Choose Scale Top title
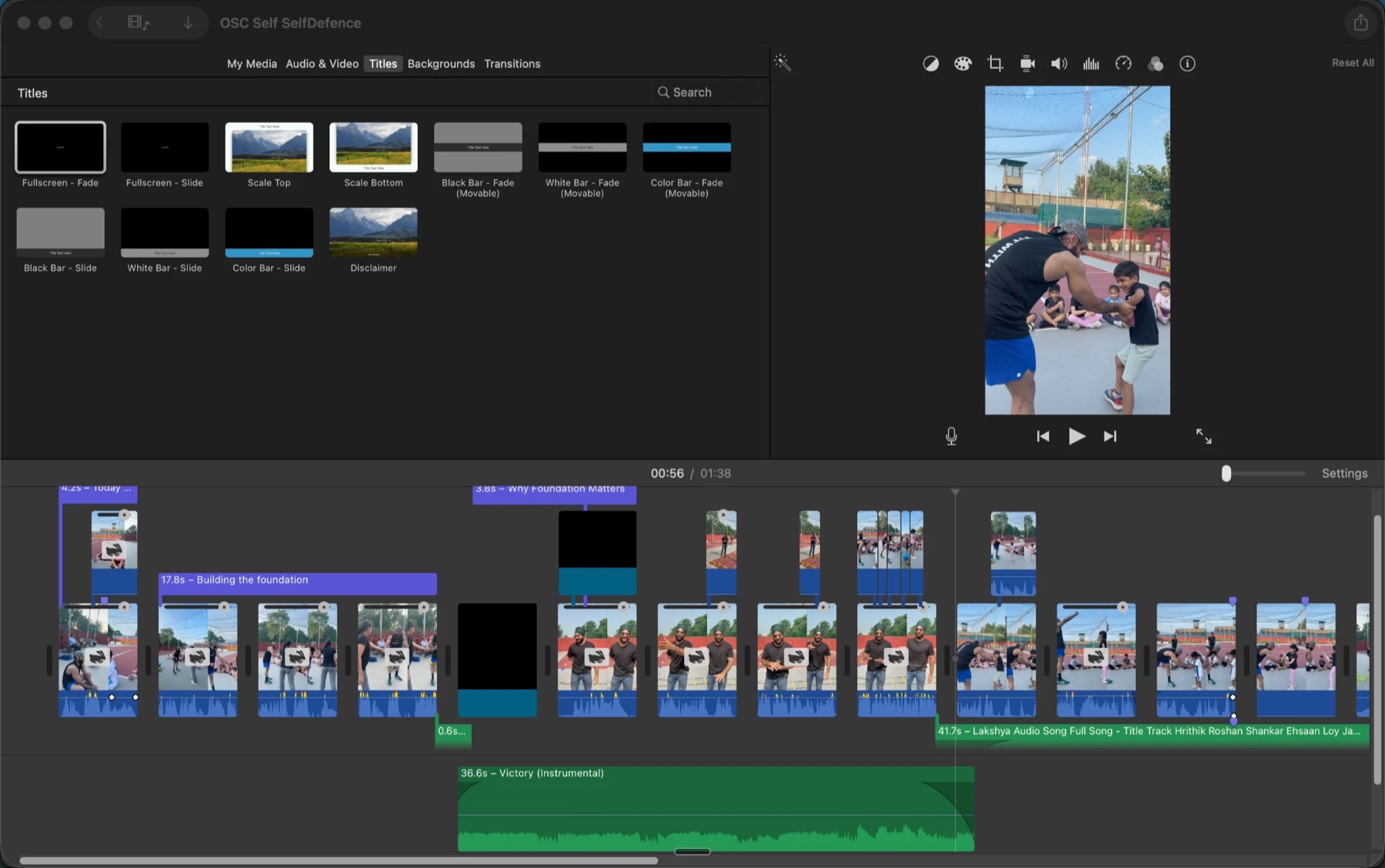This screenshot has height=868, width=1385. 269,155
